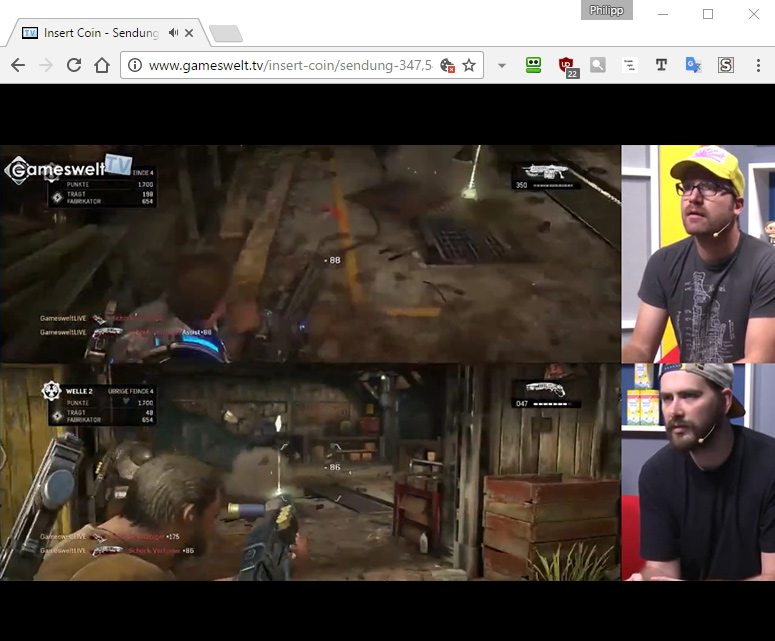
Task: Click the Philipp profile button
Action: [x=606, y=10]
